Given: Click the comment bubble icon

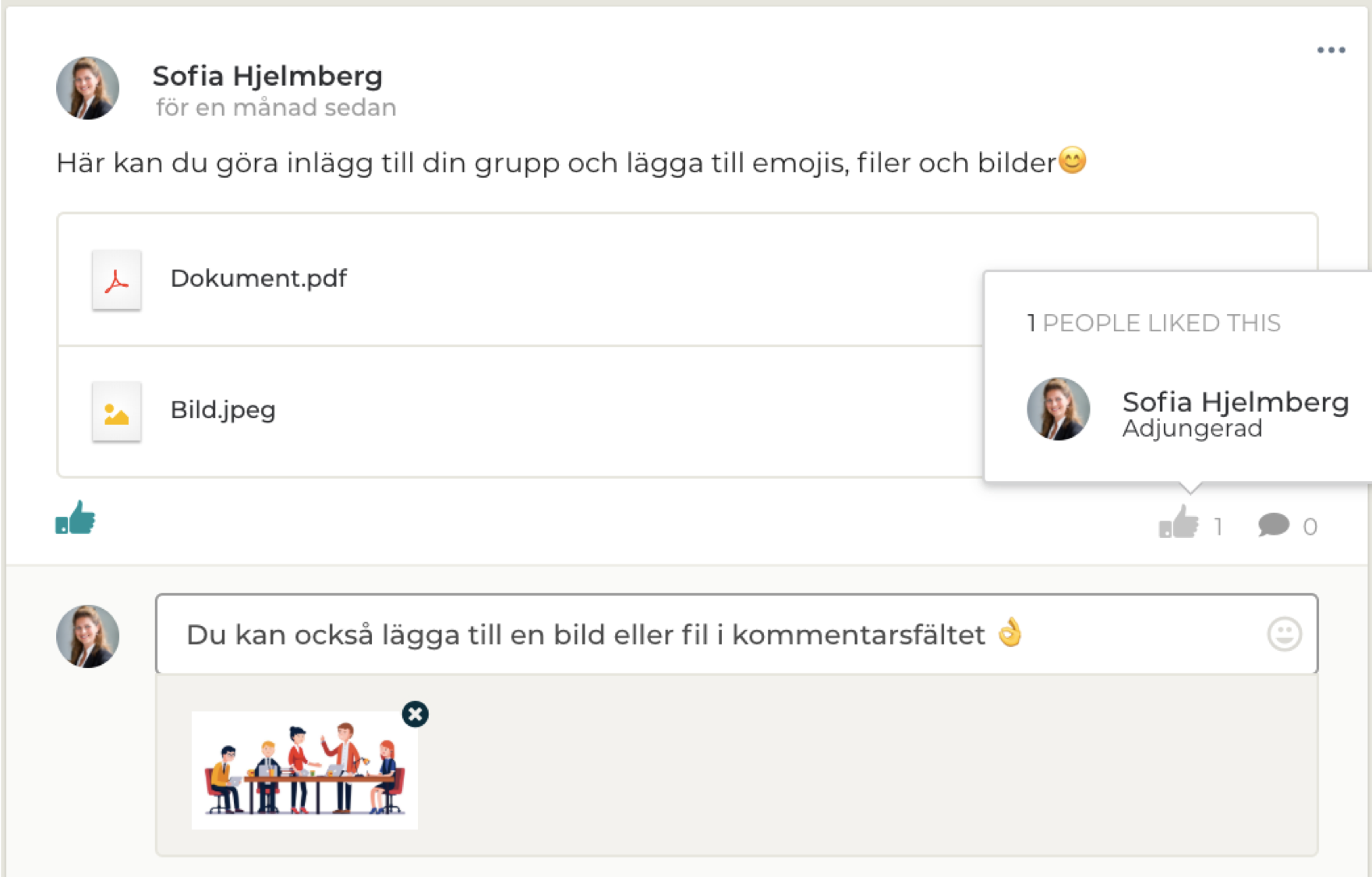Looking at the screenshot, I should pyautogui.click(x=1273, y=525).
